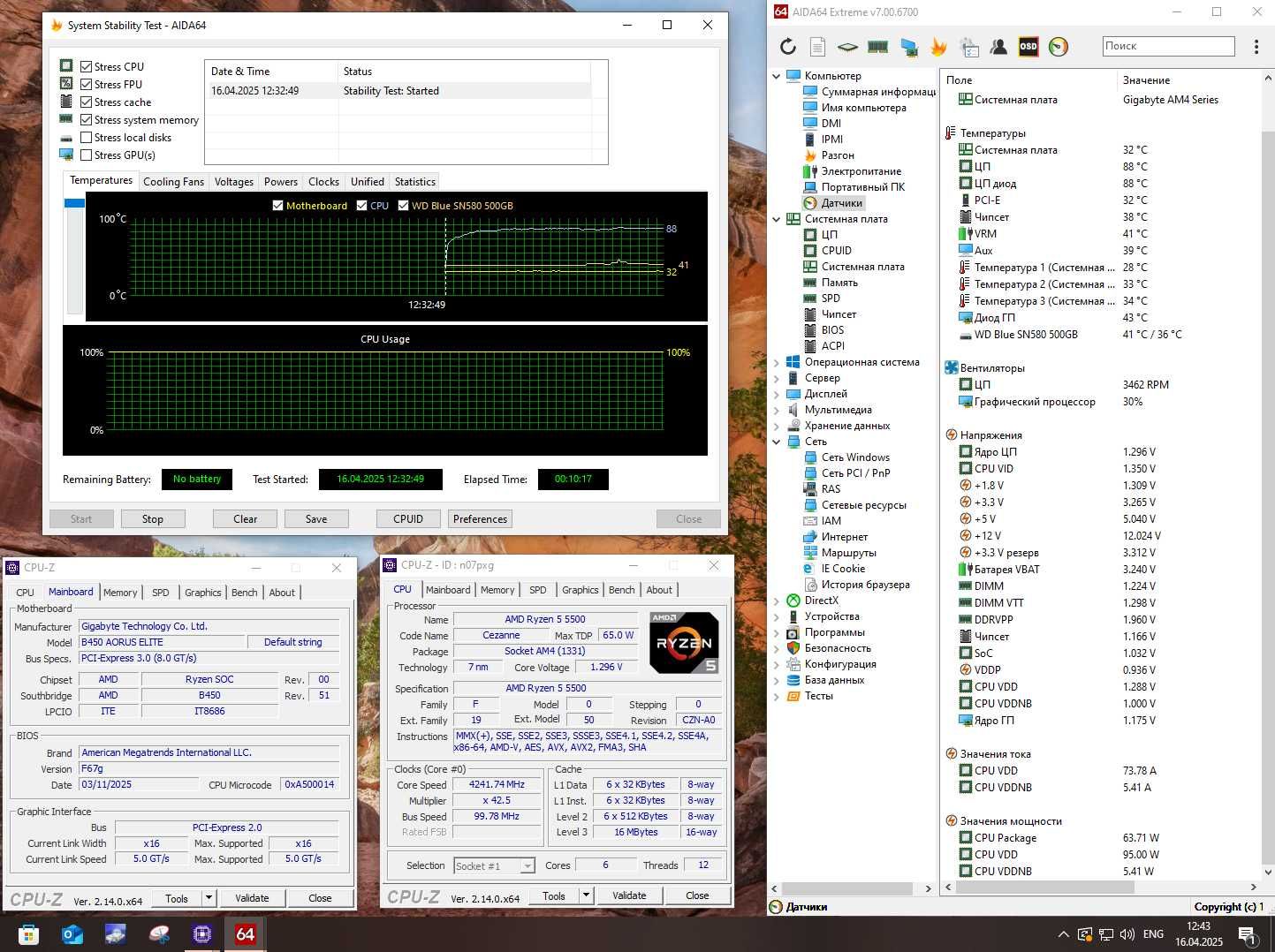Enable Stress GPU(s) checkbox
Viewport: 1275px width, 952px height.
coord(86,155)
